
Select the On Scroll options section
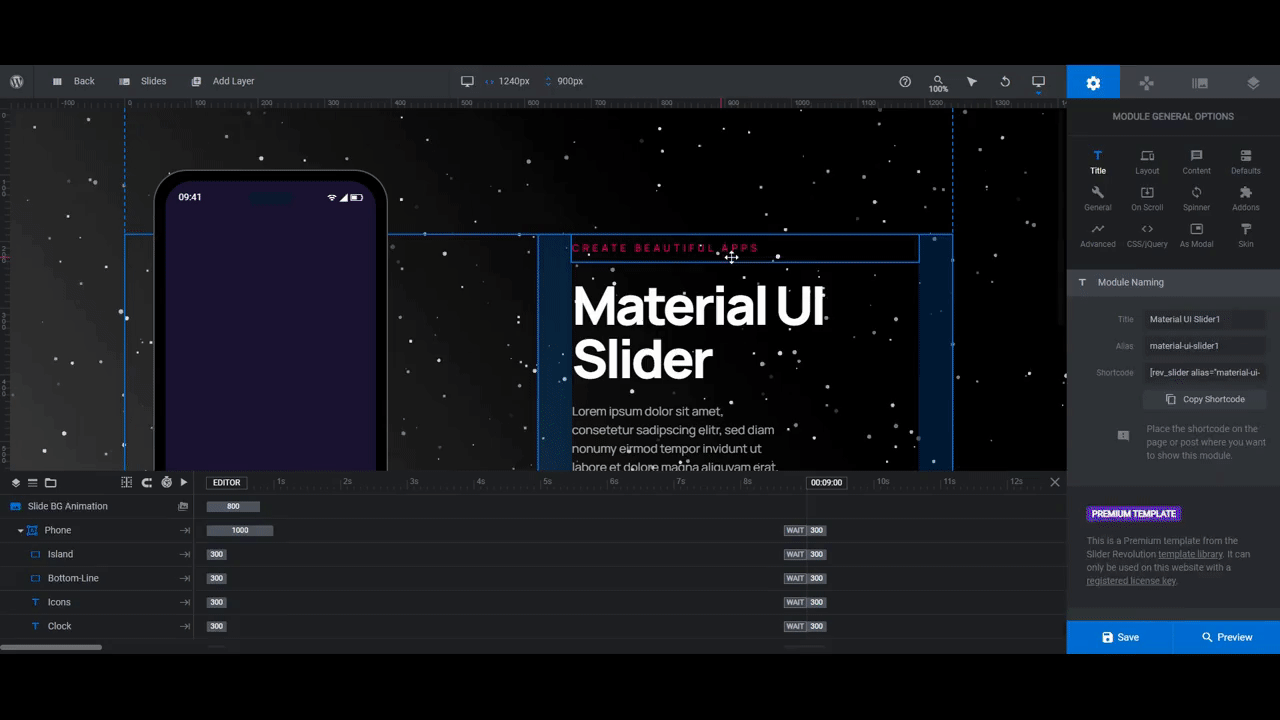tap(1147, 199)
